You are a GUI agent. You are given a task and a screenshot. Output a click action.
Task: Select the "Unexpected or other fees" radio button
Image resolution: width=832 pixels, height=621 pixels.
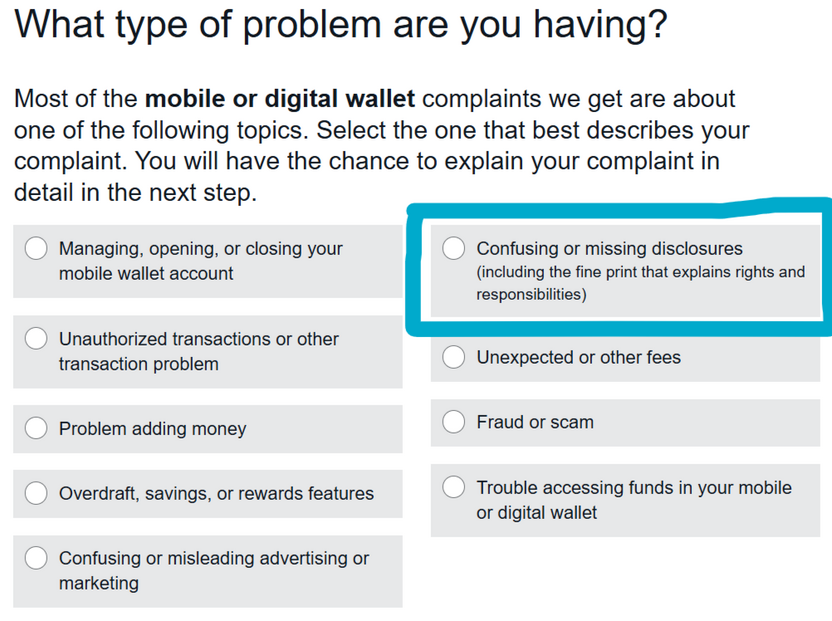[x=453, y=357]
